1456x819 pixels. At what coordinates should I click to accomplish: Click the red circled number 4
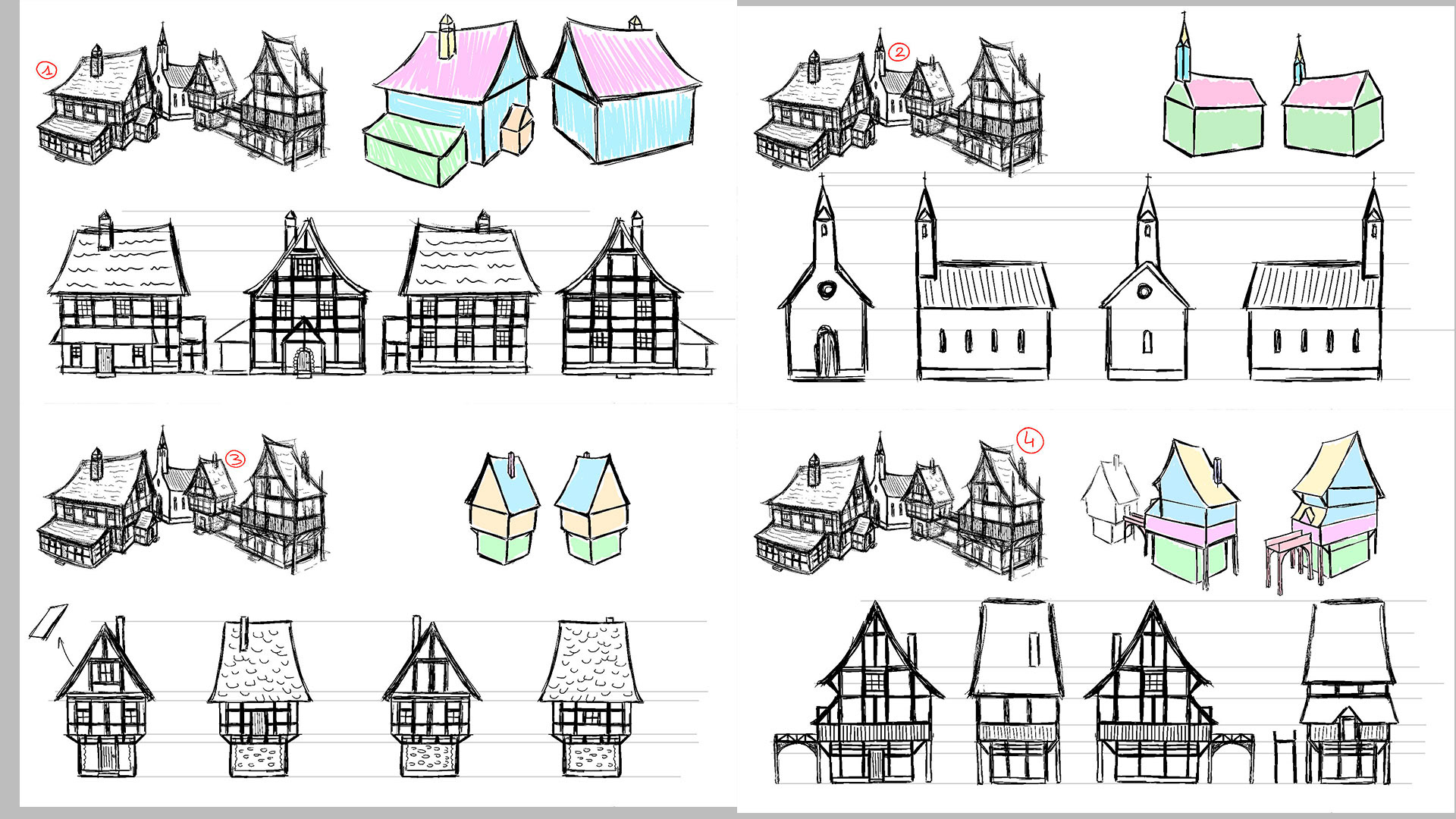[1030, 440]
